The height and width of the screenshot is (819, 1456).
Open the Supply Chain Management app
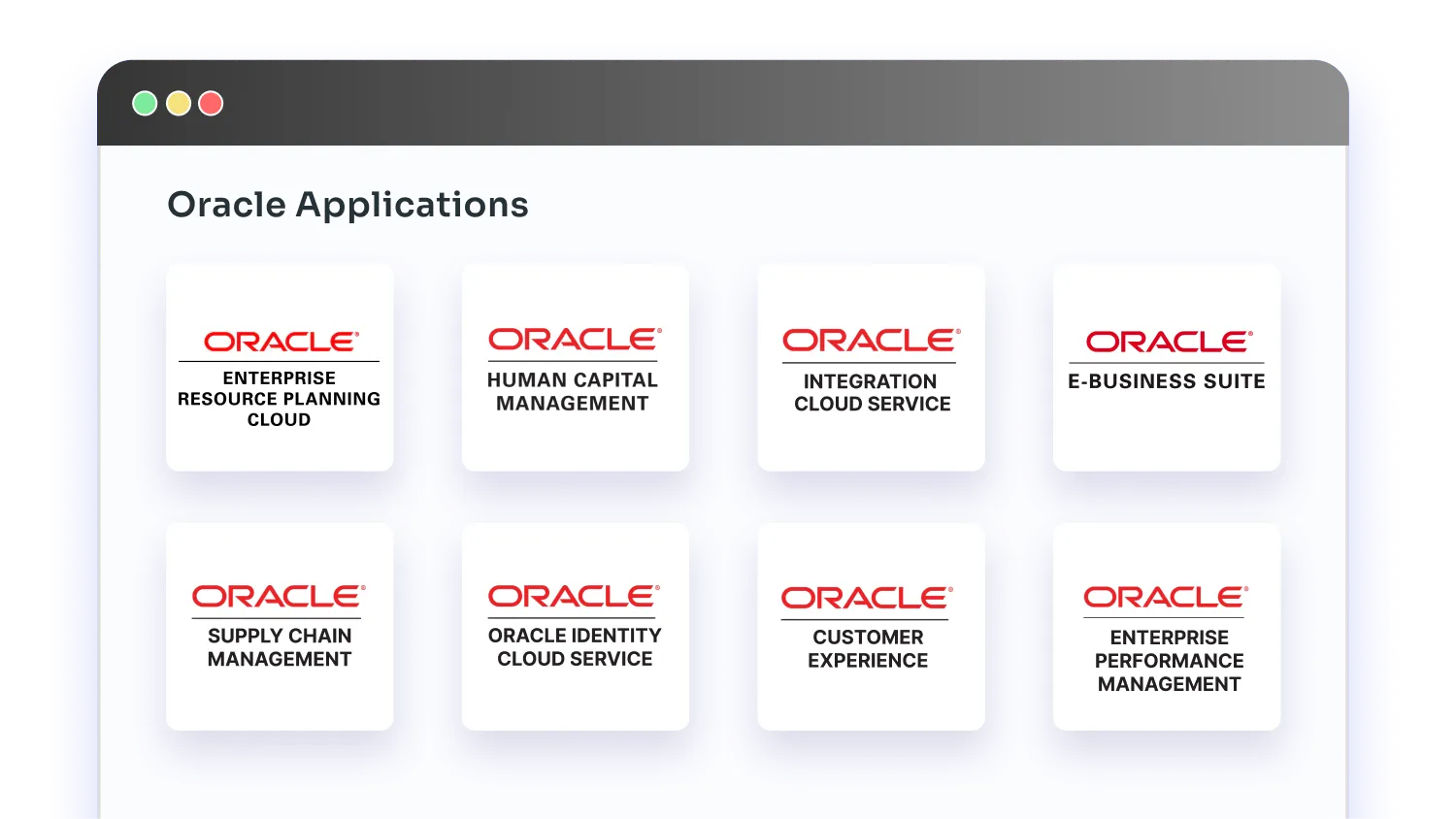[x=280, y=626]
